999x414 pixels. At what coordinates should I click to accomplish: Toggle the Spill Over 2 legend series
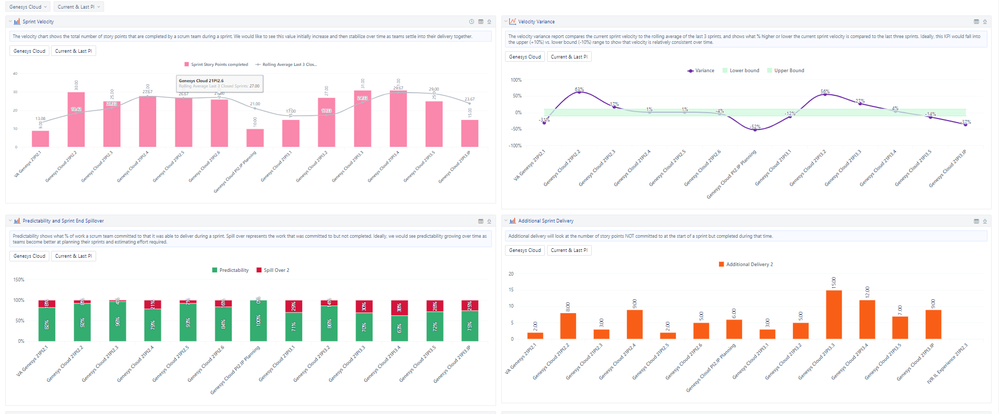coord(271,270)
